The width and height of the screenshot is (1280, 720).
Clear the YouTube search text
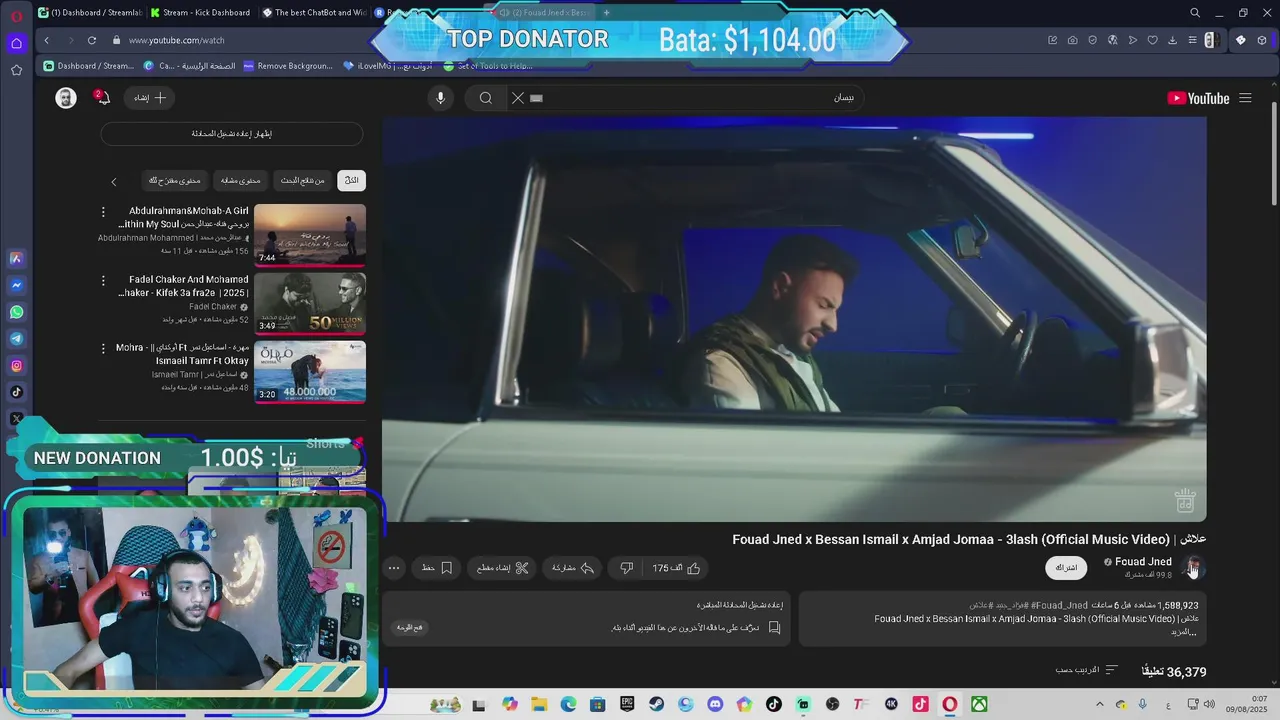(517, 98)
